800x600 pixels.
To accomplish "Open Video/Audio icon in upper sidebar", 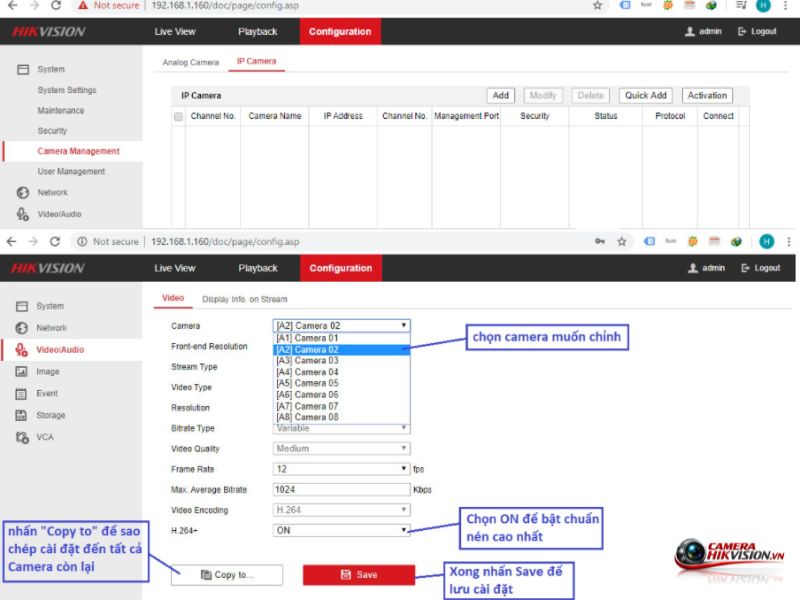I will coord(22,214).
